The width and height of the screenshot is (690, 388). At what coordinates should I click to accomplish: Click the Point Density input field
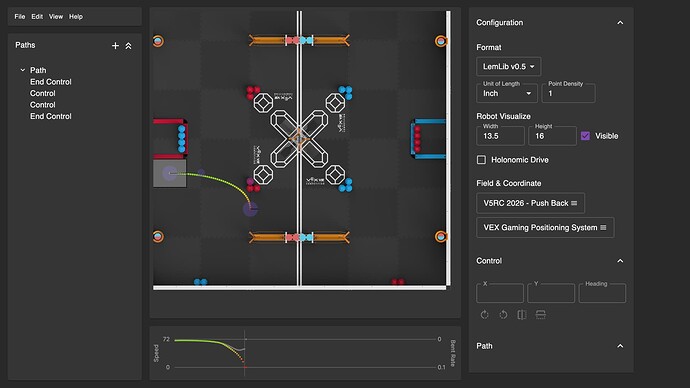(569, 93)
